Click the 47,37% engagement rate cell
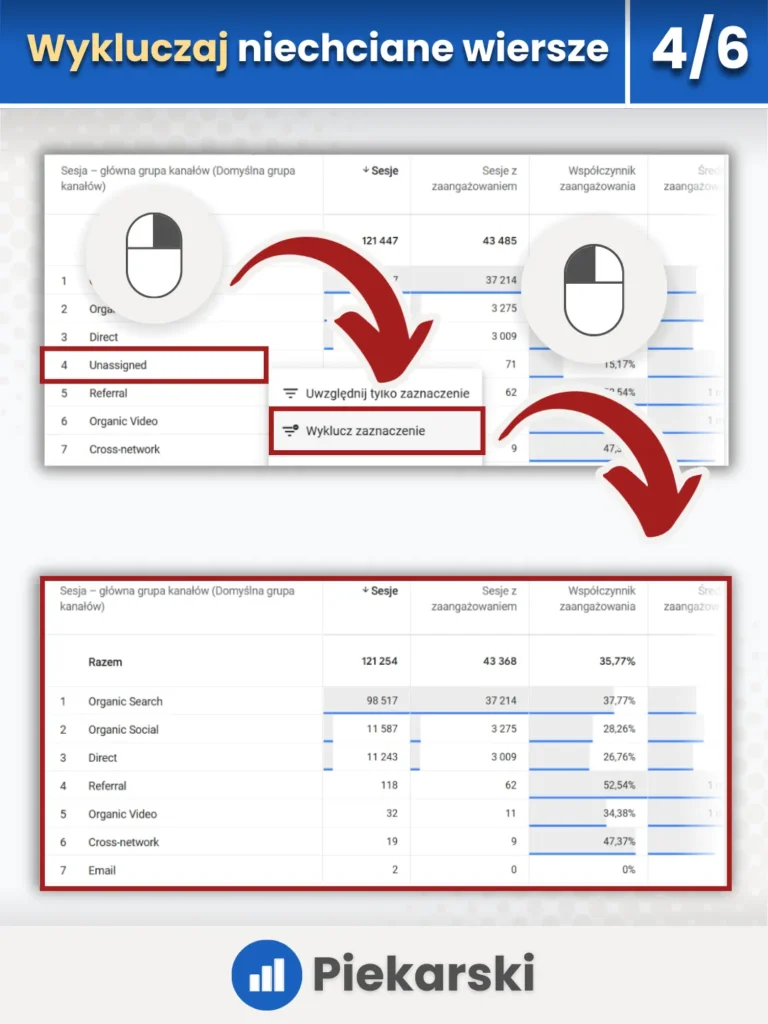Viewport: 768px width, 1024px height. point(619,840)
